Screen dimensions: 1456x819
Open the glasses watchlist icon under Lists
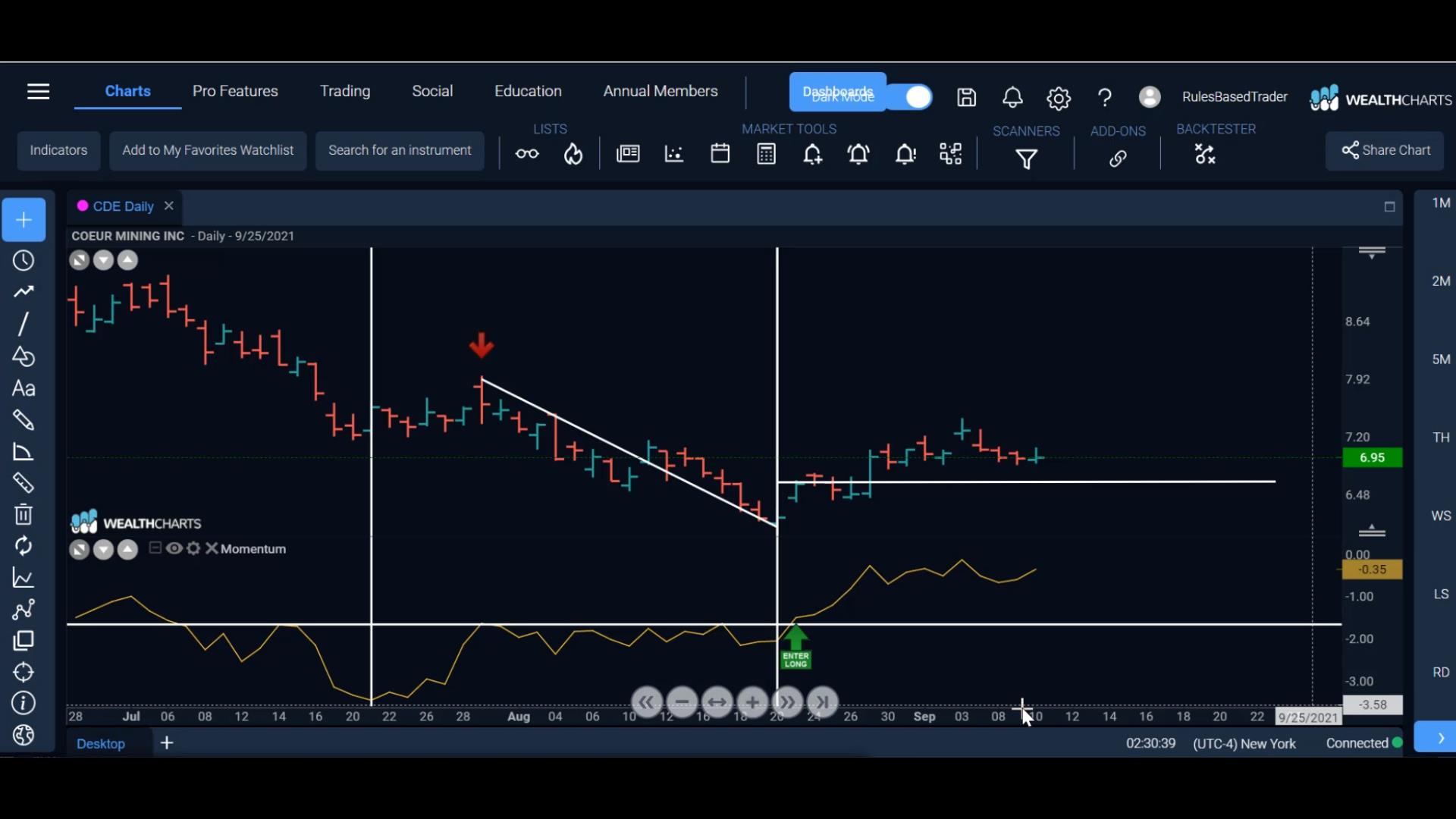[527, 155]
